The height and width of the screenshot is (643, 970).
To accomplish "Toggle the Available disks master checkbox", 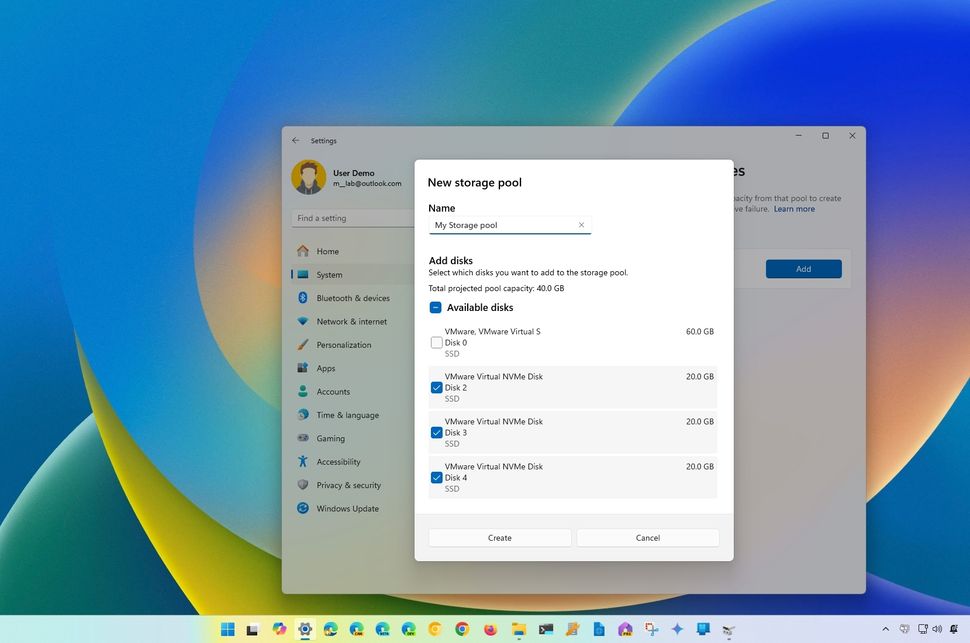I will coord(435,307).
